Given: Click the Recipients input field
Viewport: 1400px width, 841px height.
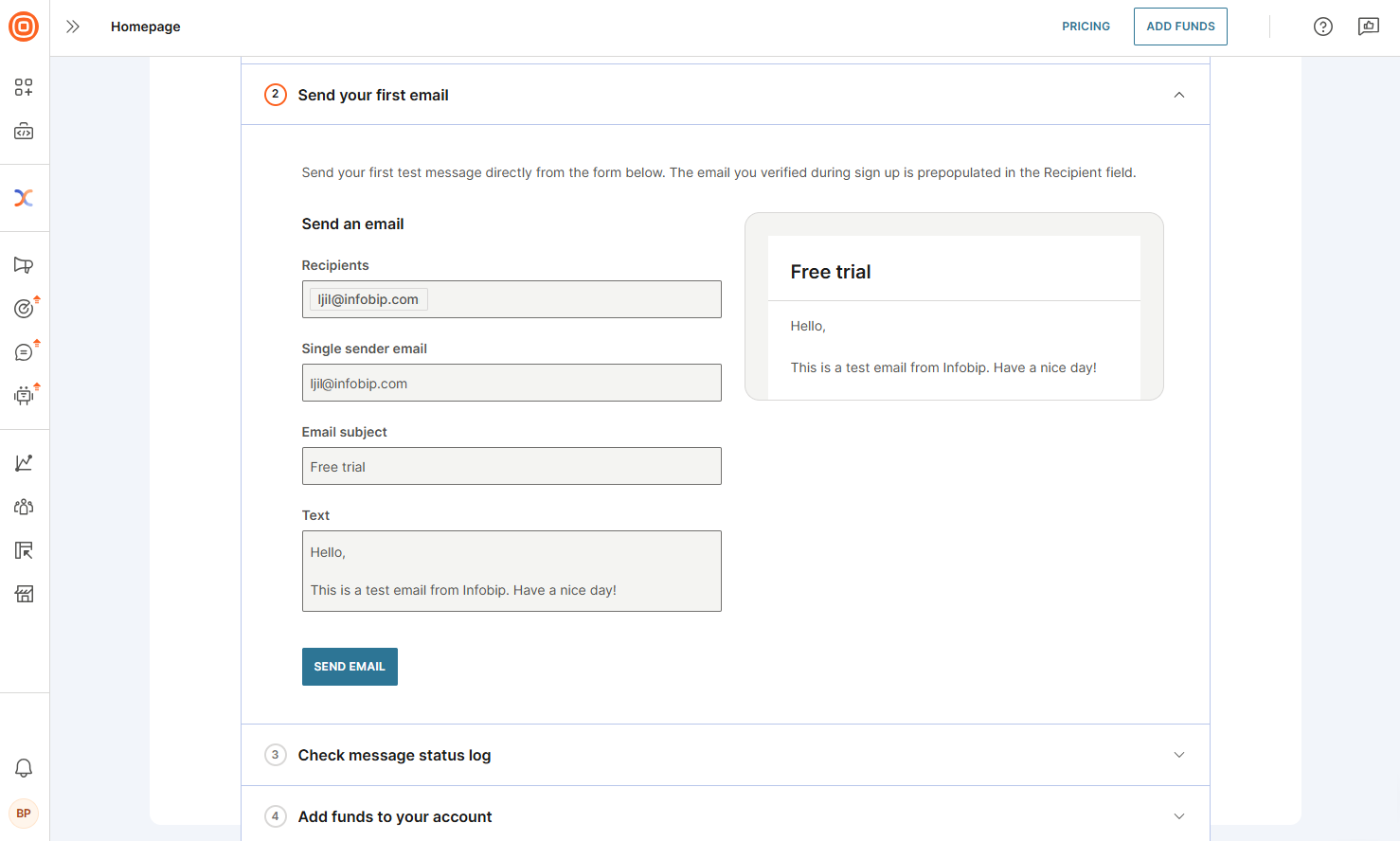Looking at the screenshot, I should pyautogui.click(x=512, y=299).
